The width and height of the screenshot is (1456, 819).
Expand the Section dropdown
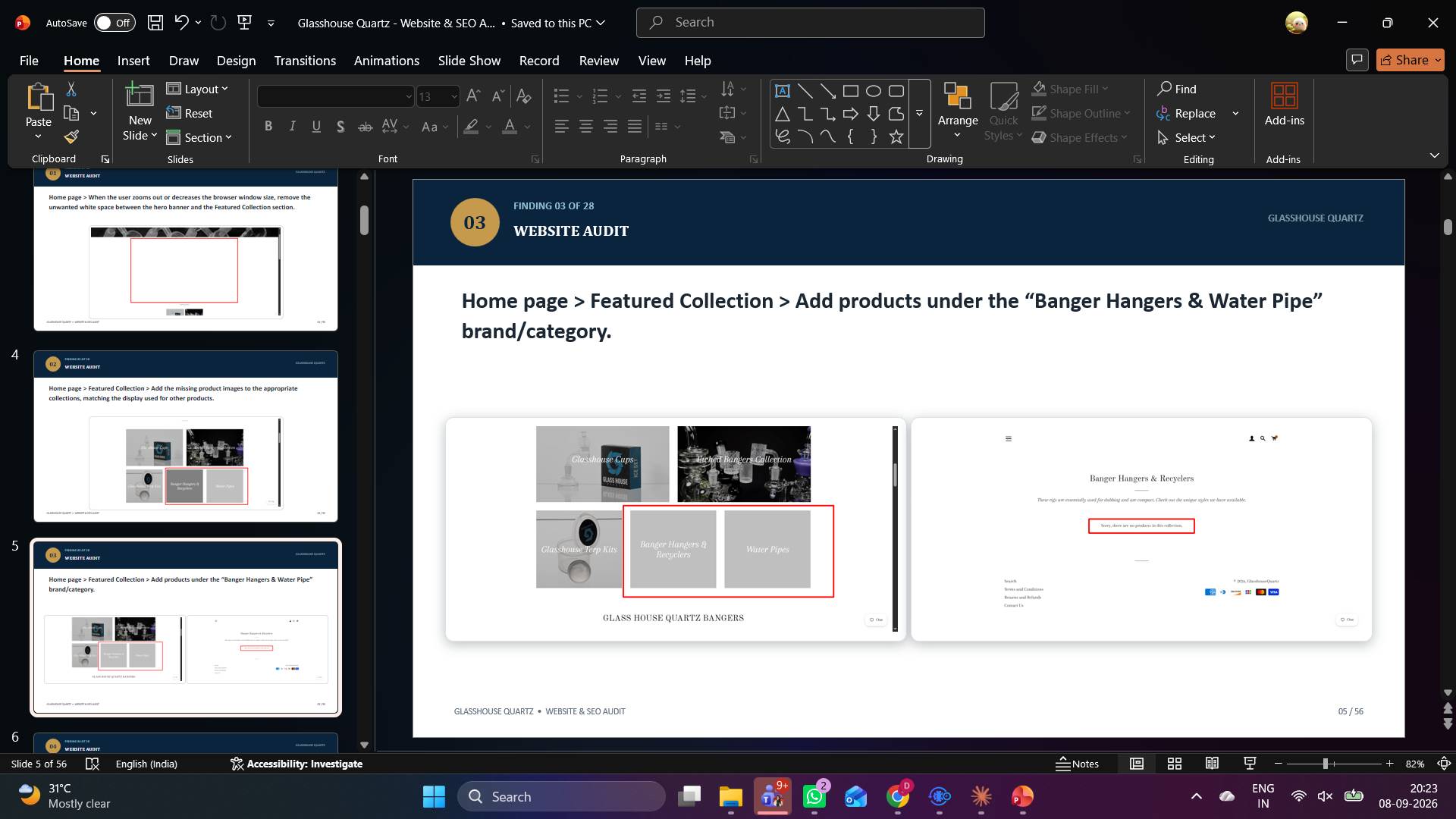click(199, 137)
